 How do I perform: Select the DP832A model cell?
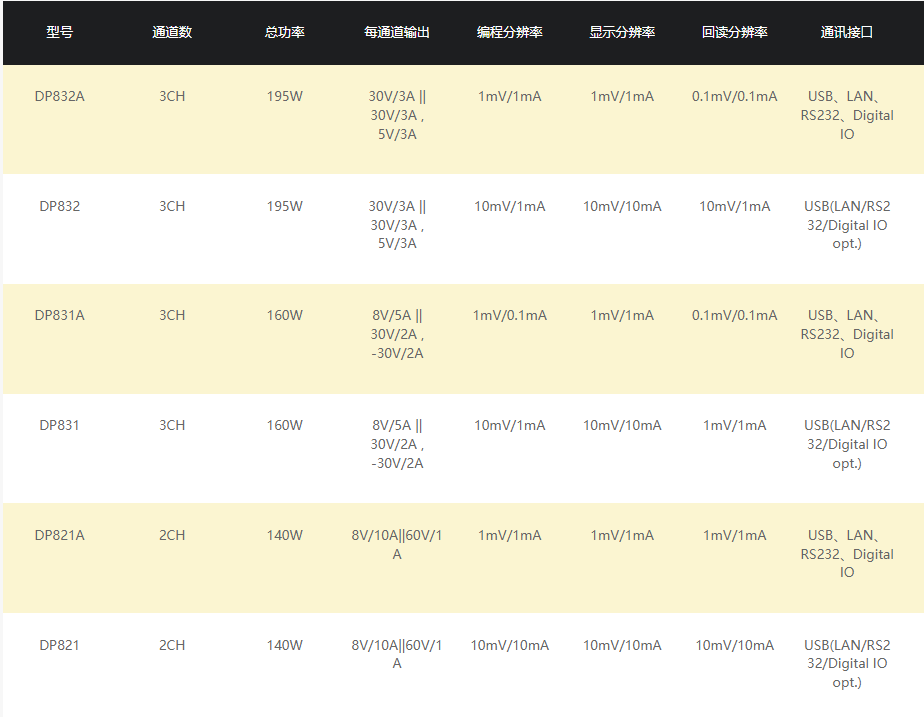[x=60, y=96]
